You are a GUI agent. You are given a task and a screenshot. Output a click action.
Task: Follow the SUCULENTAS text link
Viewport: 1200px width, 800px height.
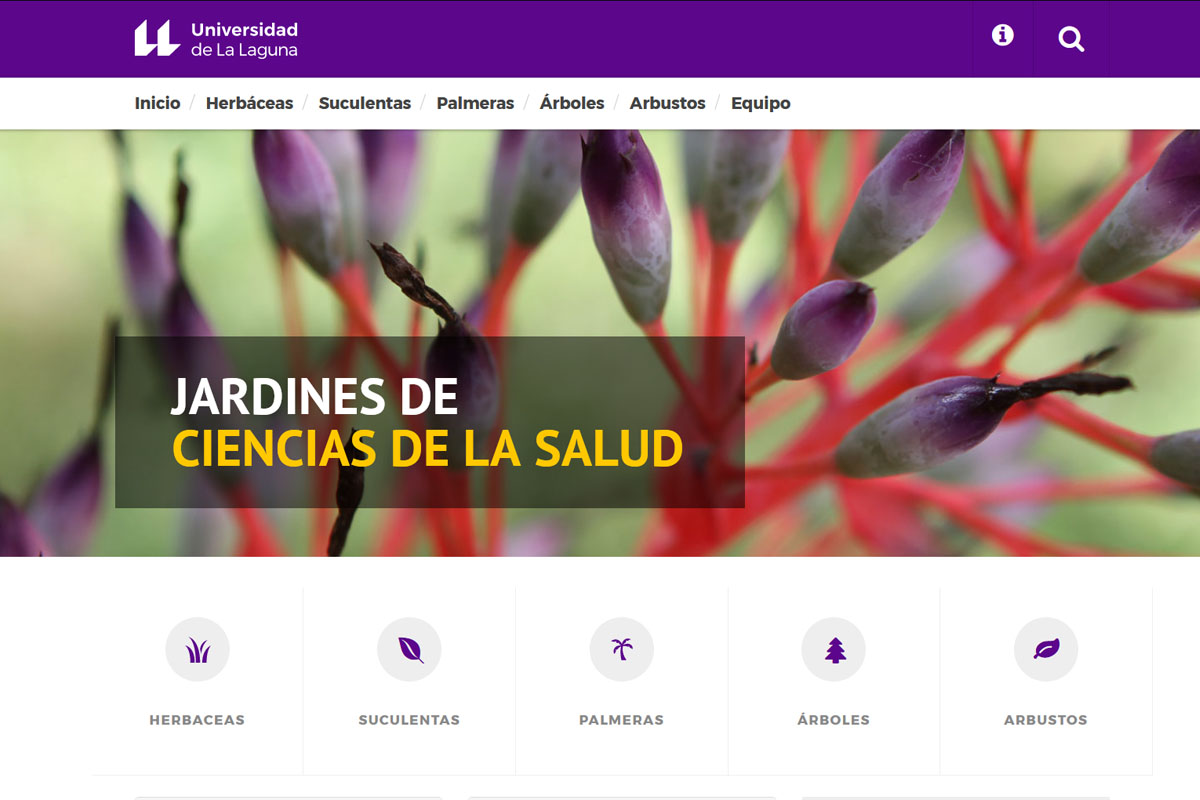pyautogui.click(x=409, y=720)
